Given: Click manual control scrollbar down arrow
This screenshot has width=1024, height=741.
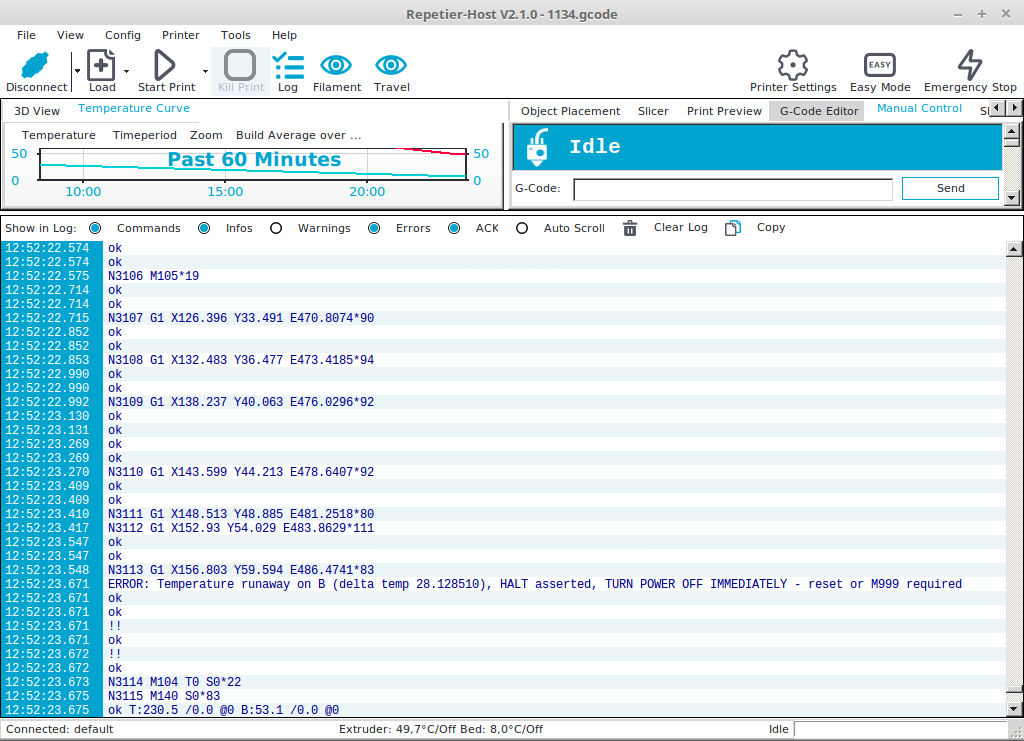Looking at the screenshot, I should [x=1012, y=197].
